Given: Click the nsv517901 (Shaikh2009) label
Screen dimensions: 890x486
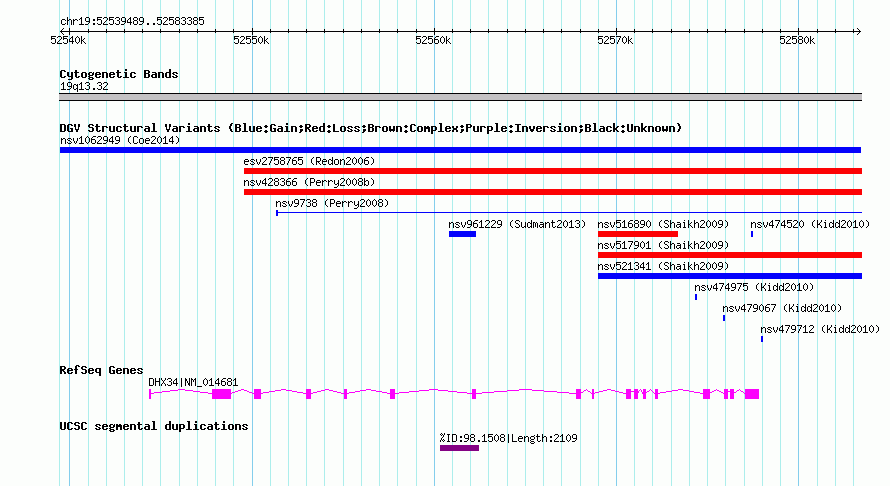Looking at the screenshot, I should click(x=663, y=245).
